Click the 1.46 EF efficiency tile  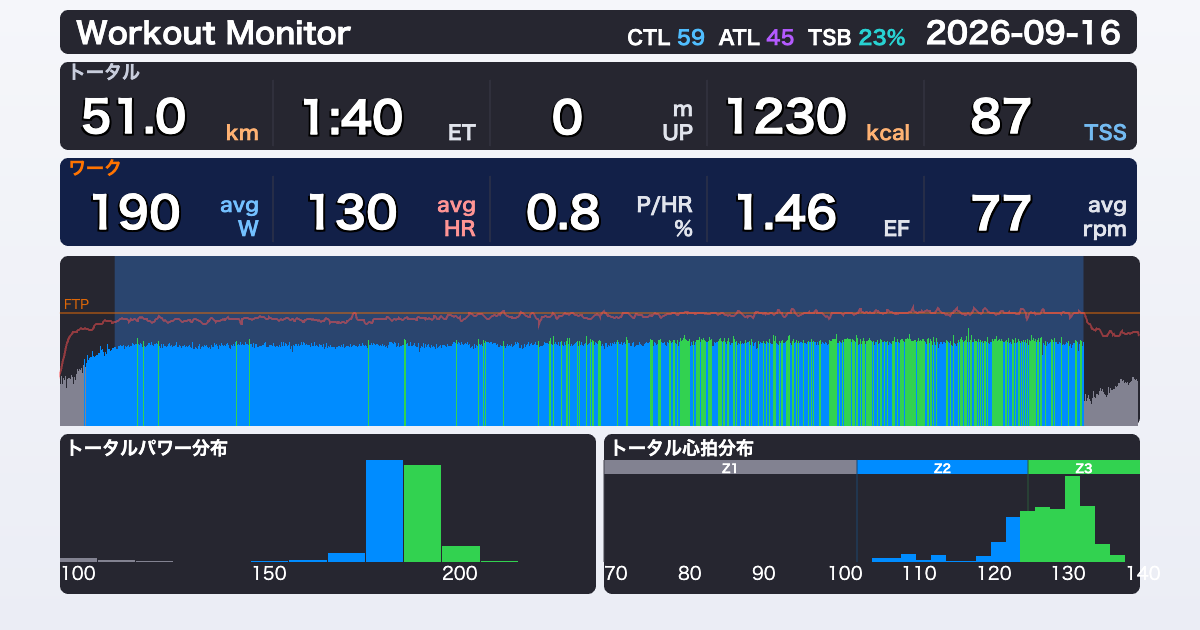(815, 212)
